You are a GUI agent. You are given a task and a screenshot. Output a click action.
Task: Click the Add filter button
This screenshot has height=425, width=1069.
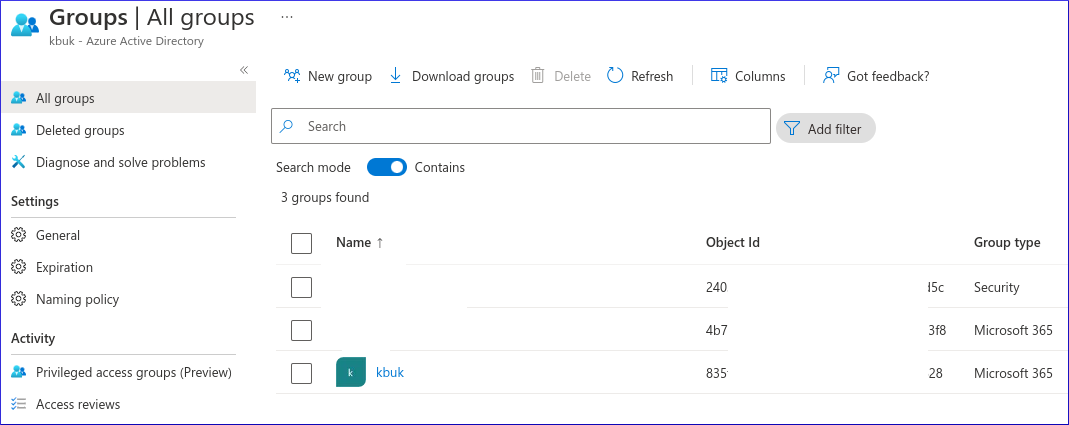826,128
